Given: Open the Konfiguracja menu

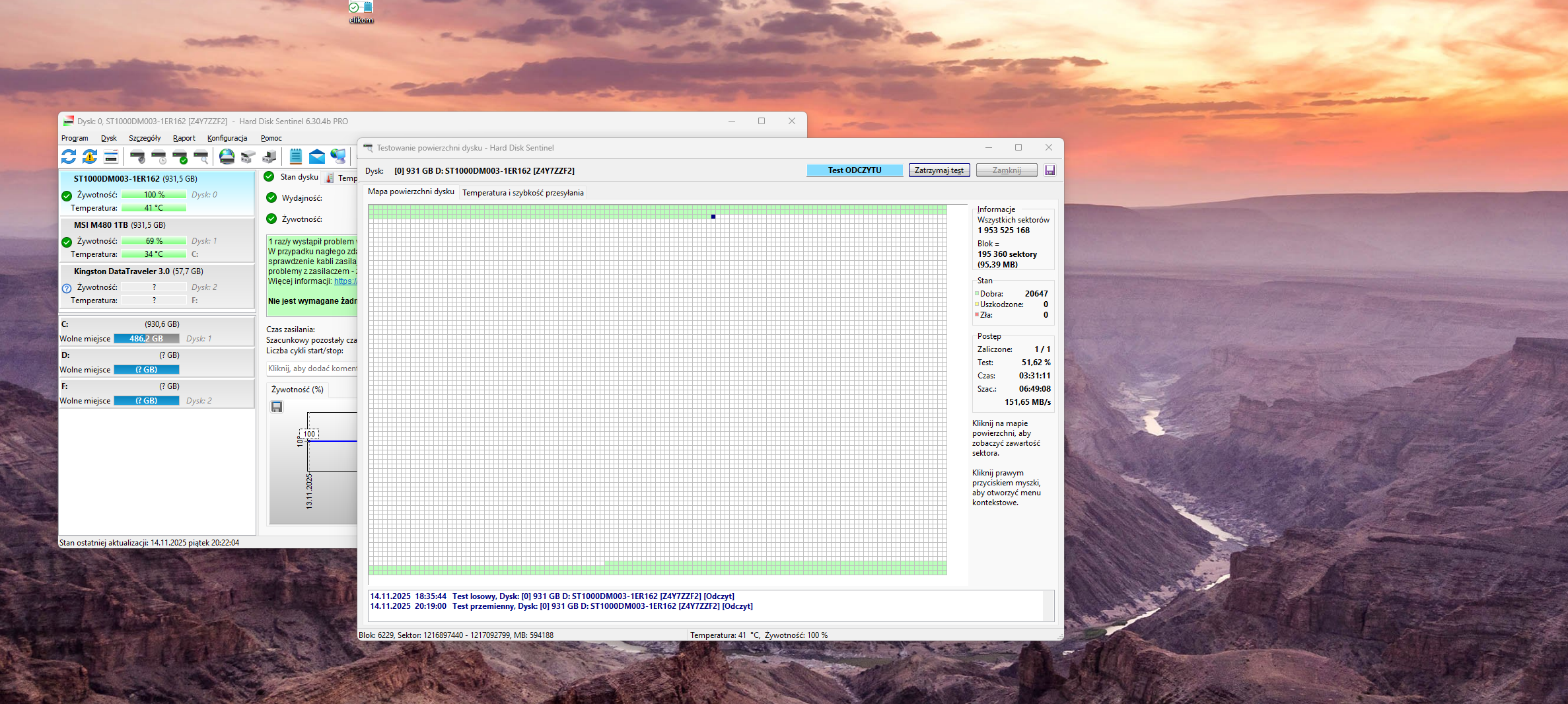Looking at the screenshot, I should click(x=227, y=138).
